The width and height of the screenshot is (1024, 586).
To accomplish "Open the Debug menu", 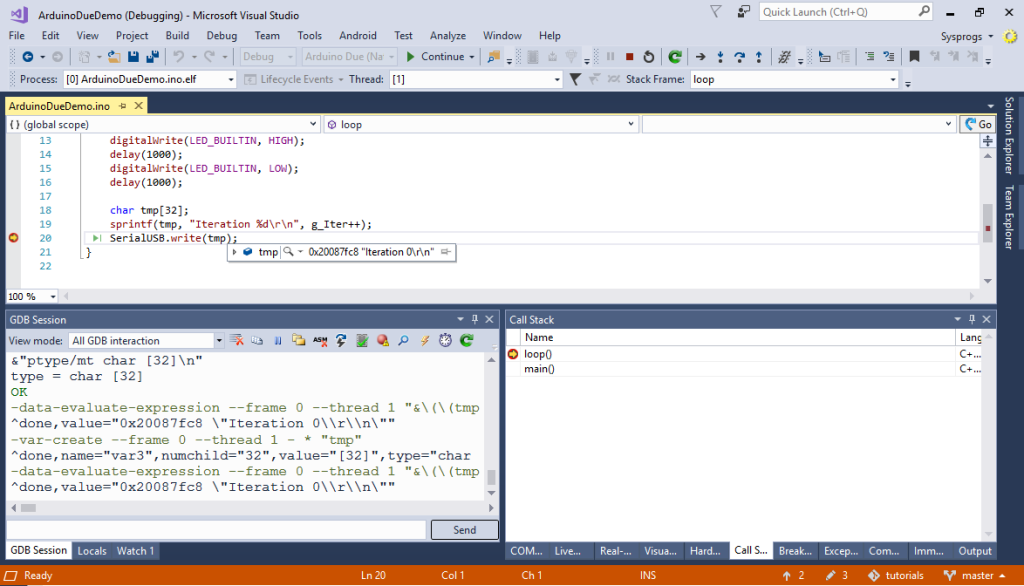I will 221,36.
